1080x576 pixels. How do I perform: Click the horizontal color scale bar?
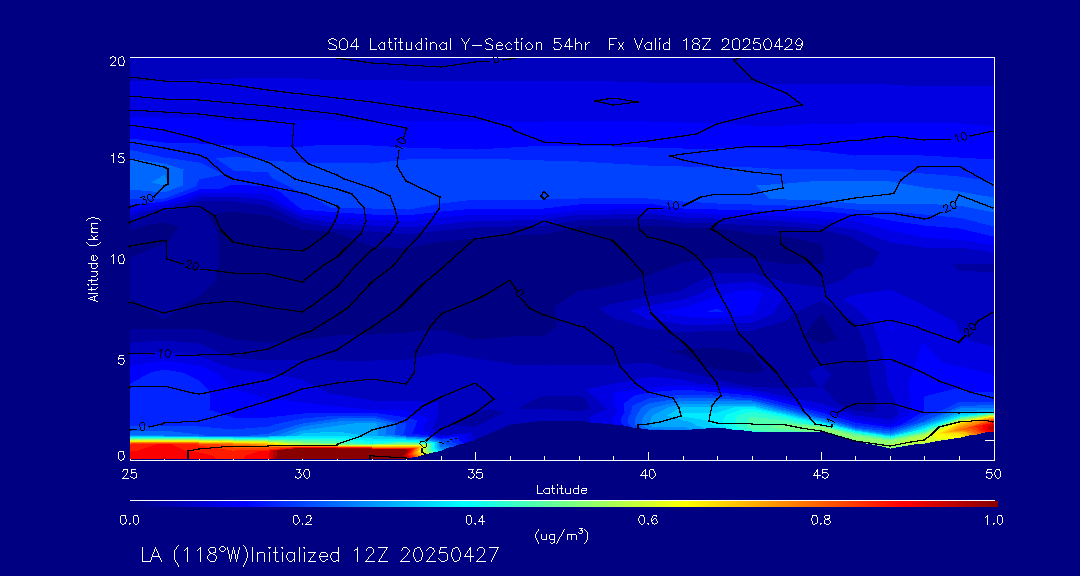coord(563,504)
